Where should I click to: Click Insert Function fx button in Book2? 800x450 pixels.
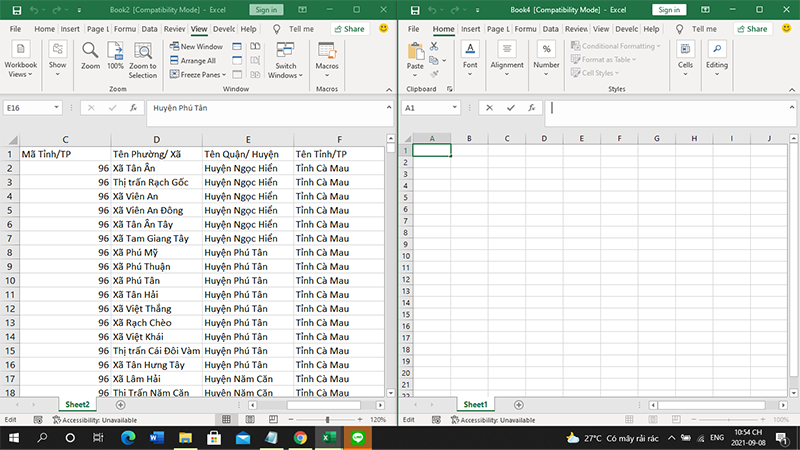[x=134, y=107]
